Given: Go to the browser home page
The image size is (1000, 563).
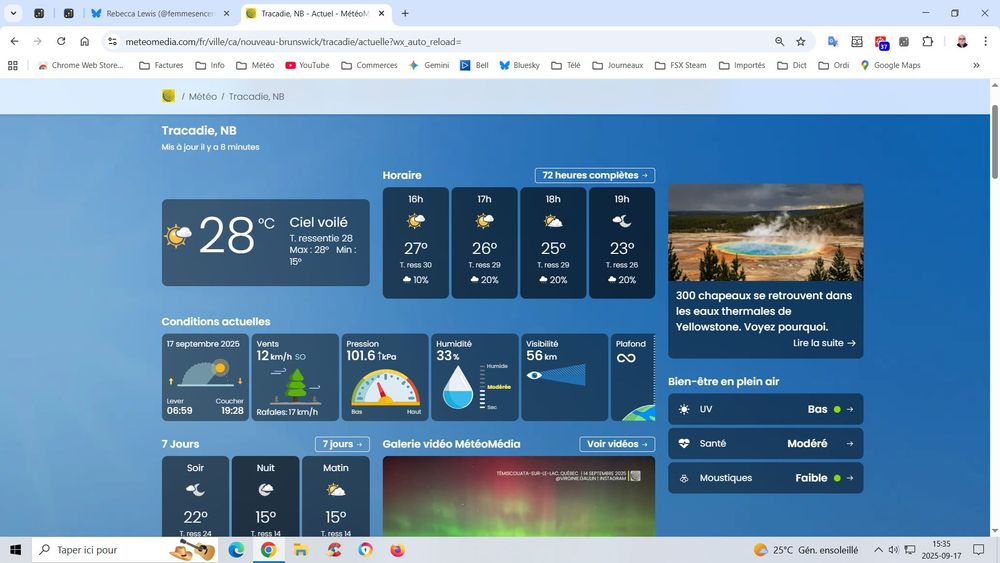Looking at the screenshot, I should pos(84,41).
